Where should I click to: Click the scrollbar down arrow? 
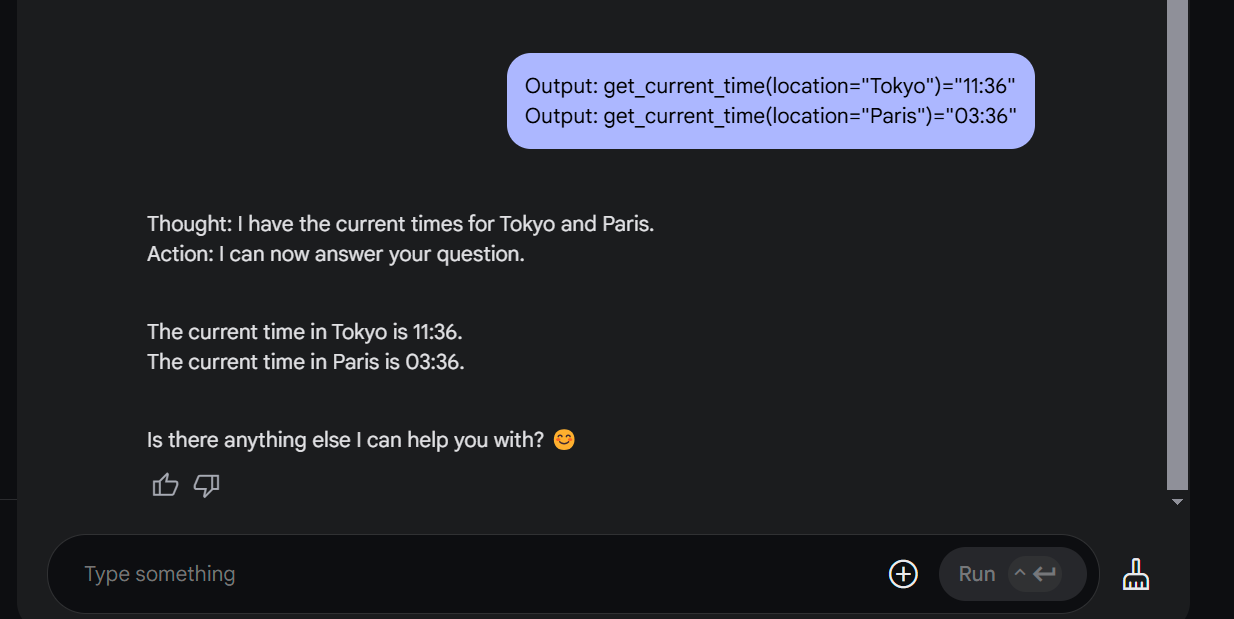pos(1178,502)
